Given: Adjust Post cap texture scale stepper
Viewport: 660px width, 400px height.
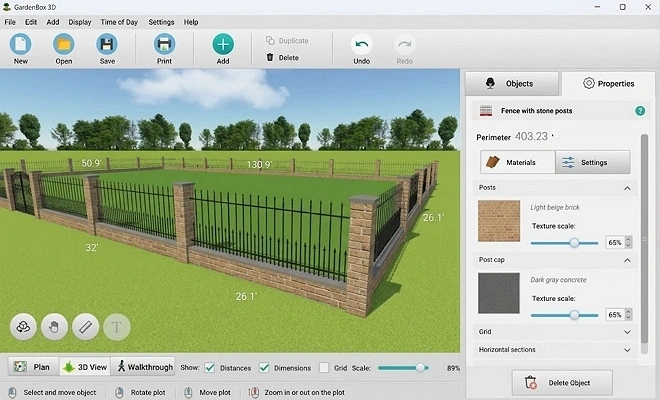Looking at the screenshot, I should click(x=628, y=315).
